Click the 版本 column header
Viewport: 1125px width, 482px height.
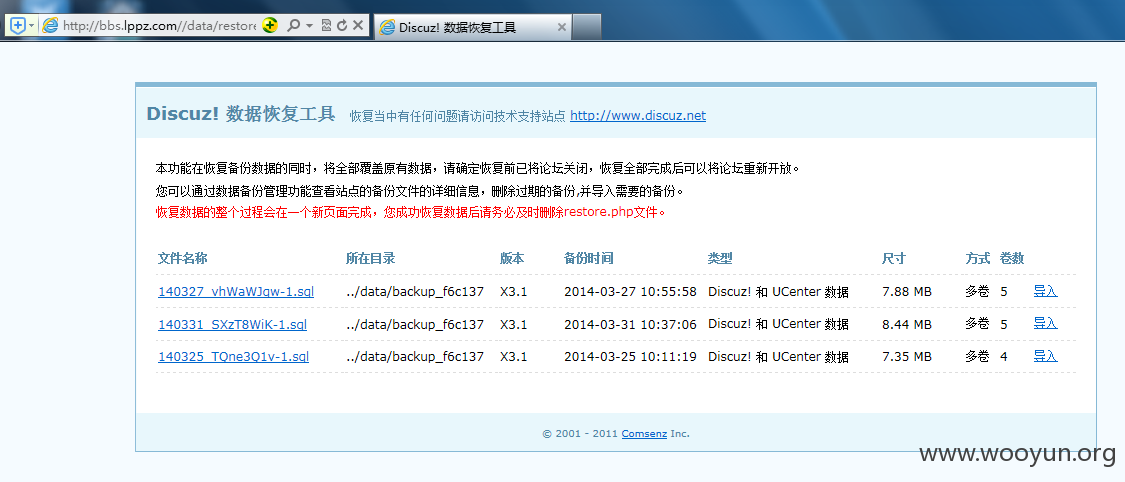pos(512,258)
